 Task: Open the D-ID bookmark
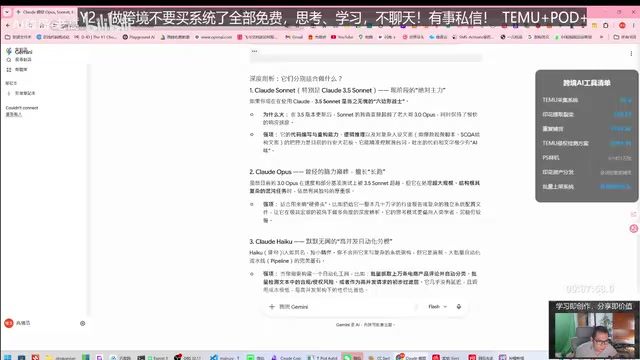click(96, 37)
